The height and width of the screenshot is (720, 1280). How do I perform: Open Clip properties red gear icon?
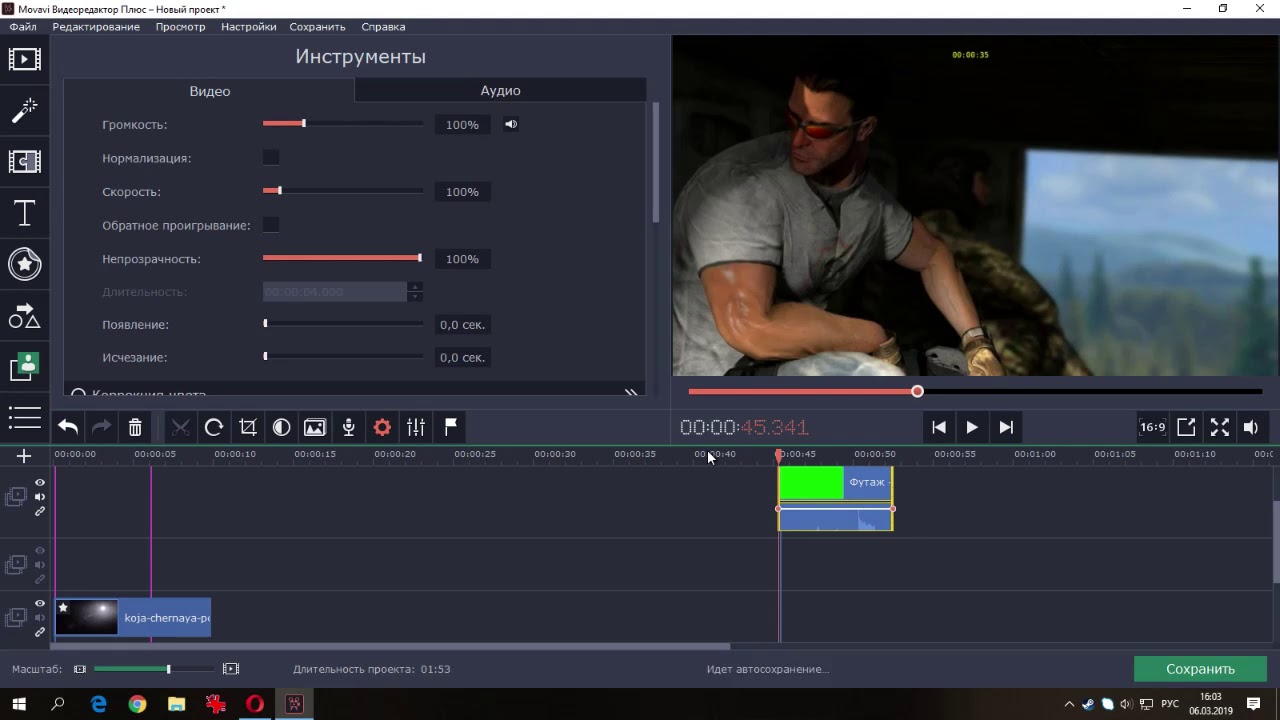click(382, 428)
